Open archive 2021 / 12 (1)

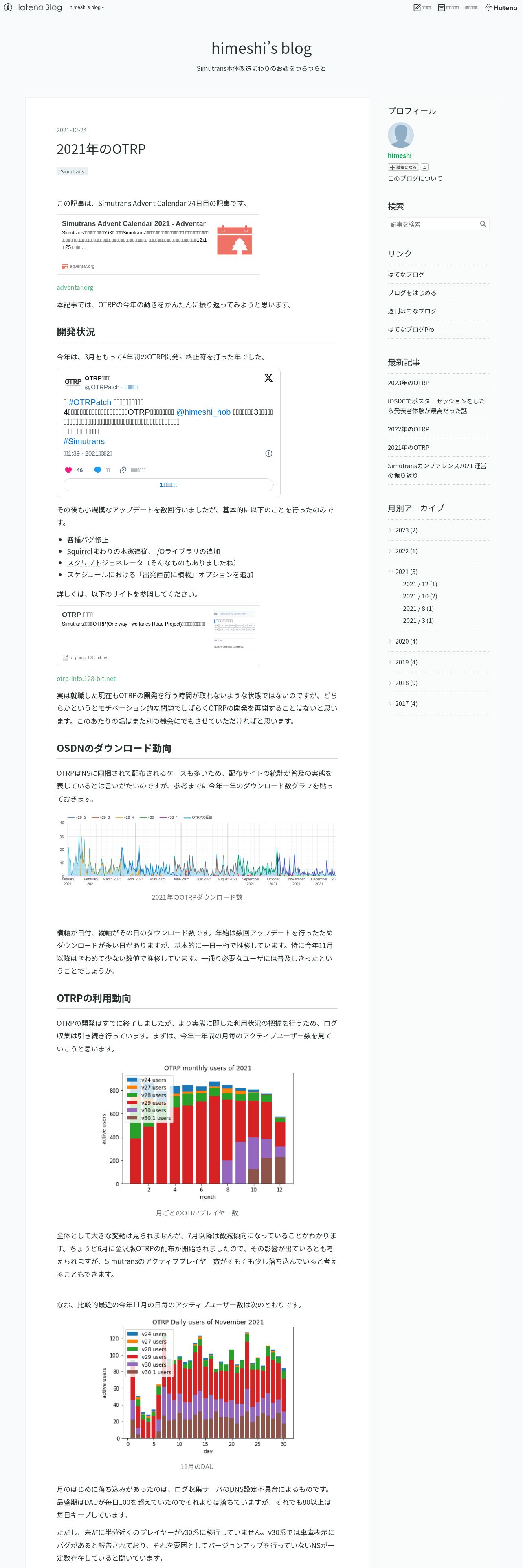coord(420,584)
